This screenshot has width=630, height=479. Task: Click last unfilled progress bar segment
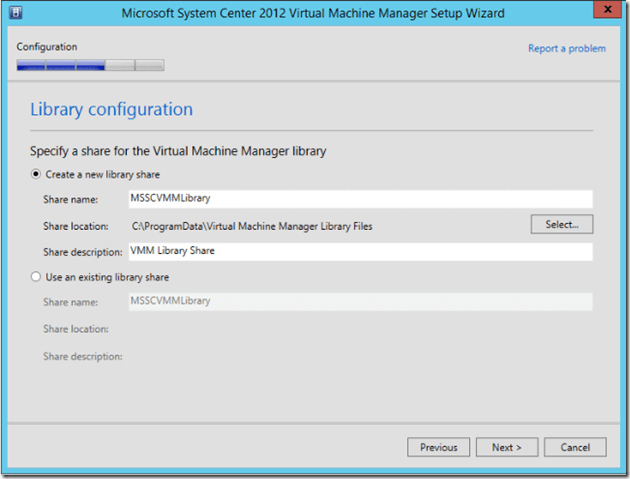click(149, 66)
